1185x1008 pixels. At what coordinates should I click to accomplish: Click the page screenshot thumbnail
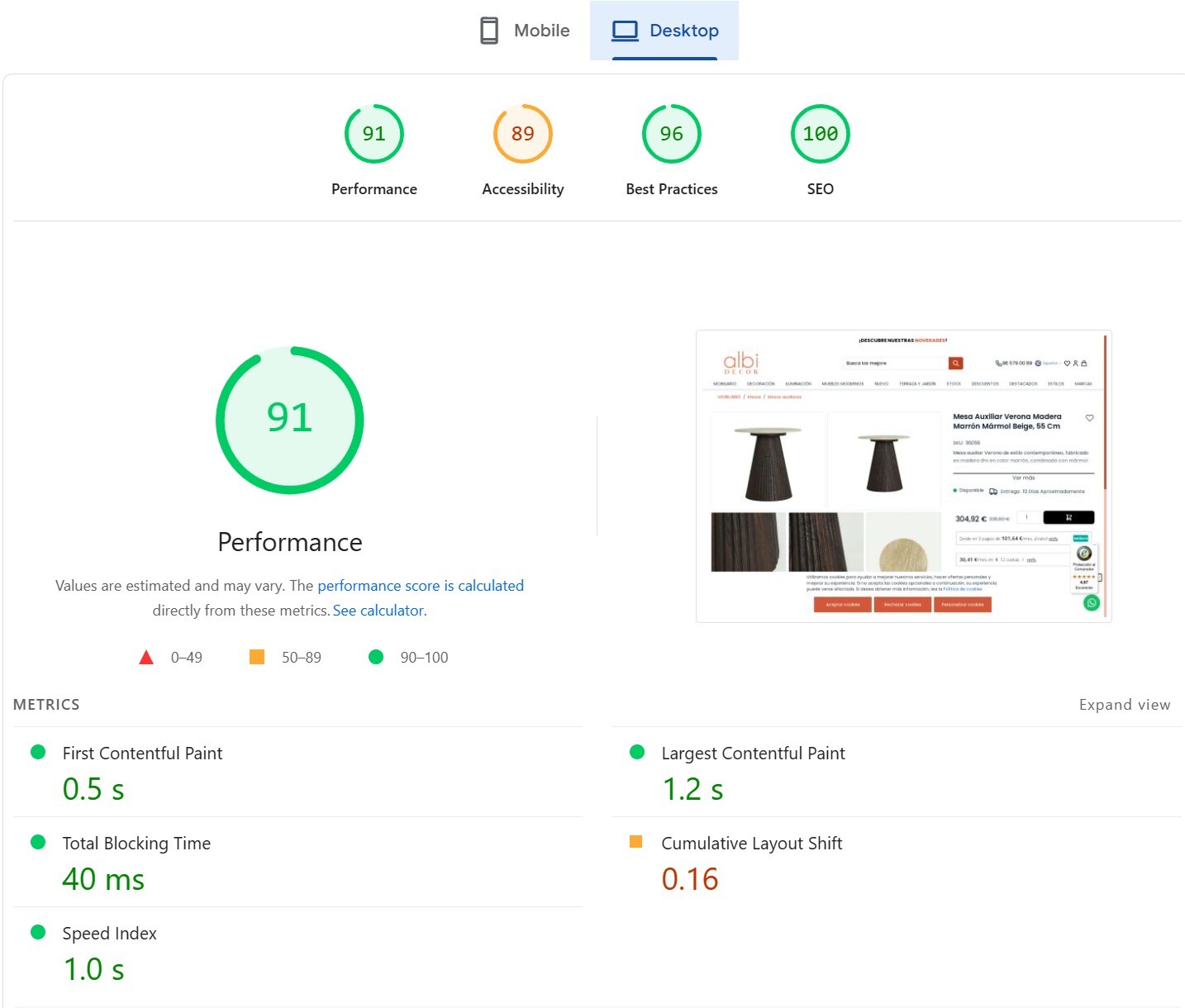click(x=903, y=476)
